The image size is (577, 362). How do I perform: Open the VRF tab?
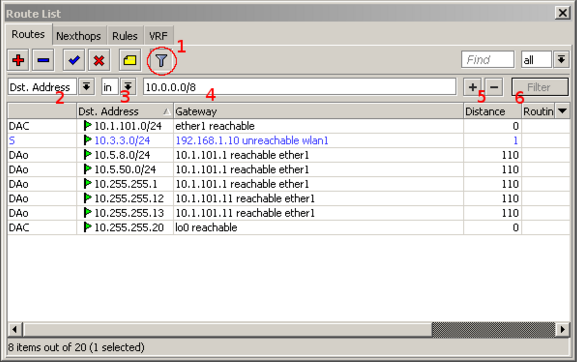click(158, 36)
